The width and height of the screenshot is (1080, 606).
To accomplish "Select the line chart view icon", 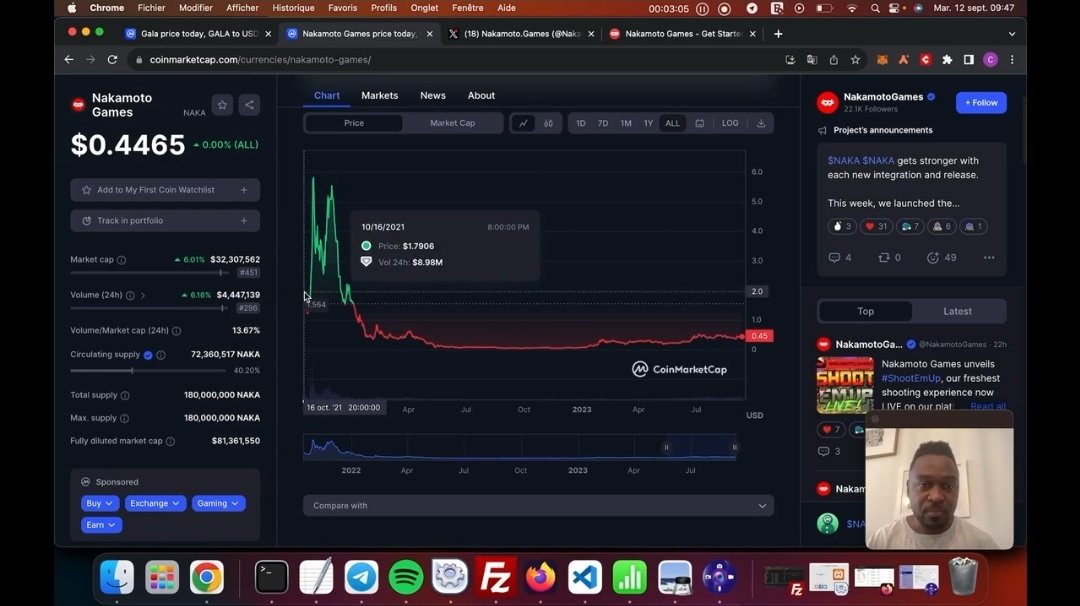I will 521,122.
